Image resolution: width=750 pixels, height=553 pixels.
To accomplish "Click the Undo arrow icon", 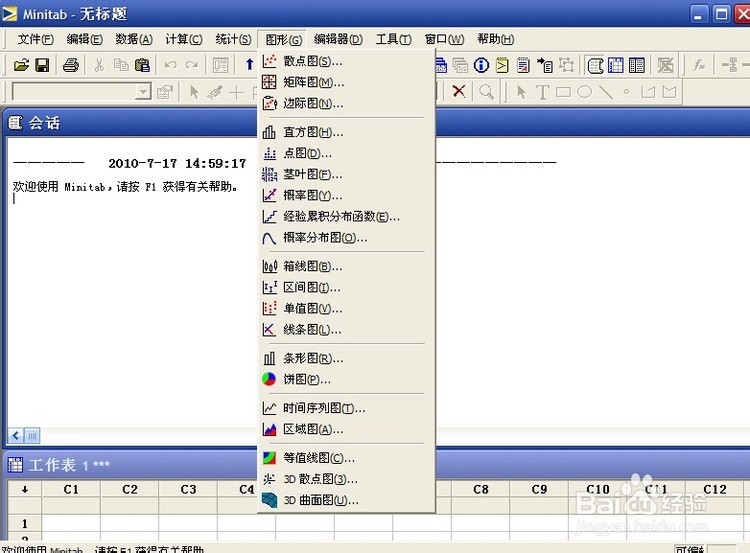I will (x=171, y=65).
